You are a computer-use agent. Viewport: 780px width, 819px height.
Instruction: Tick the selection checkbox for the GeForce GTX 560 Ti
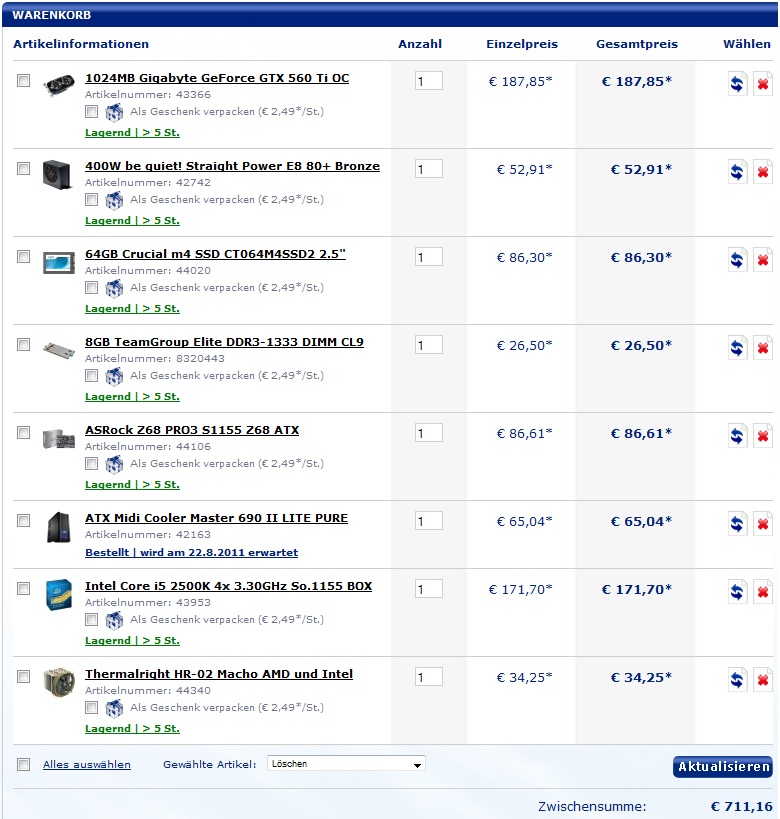24,80
